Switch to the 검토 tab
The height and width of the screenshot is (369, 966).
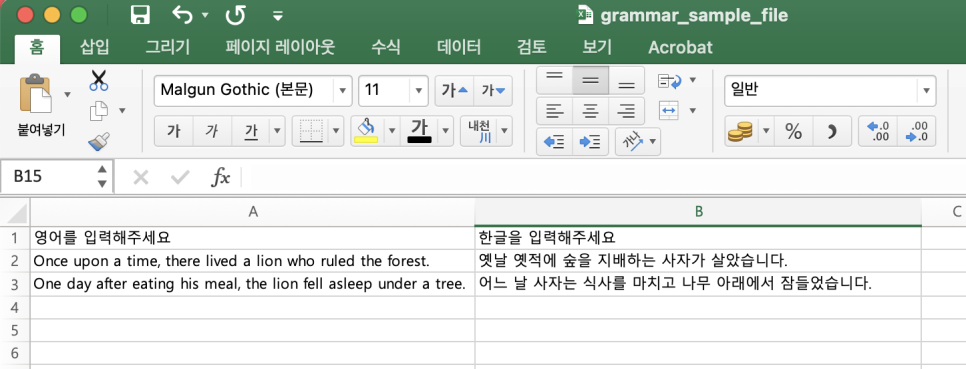[x=532, y=47]
